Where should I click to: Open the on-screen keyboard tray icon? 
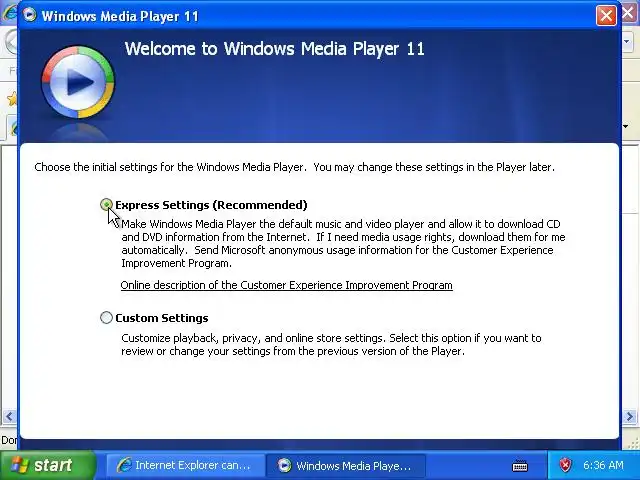pos(520,465)
